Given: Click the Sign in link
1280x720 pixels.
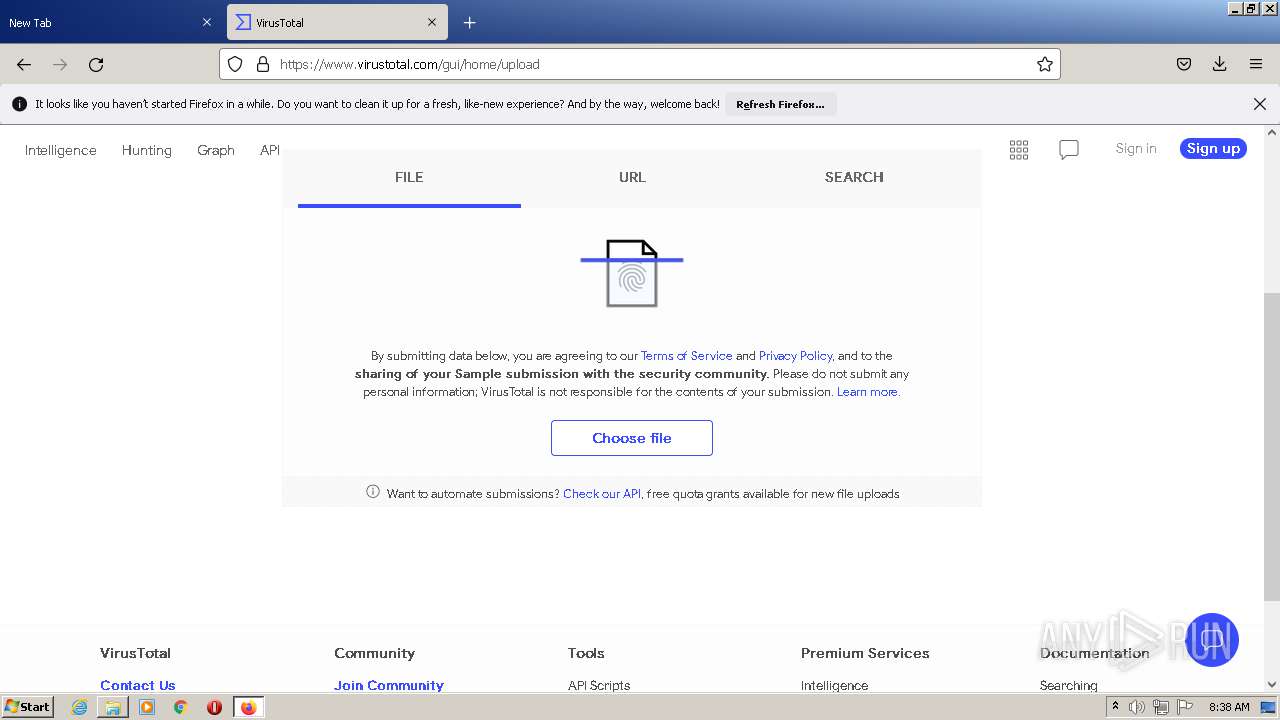Looking at the screenshot, I should pyautogui.click(x=1136, y=148).
